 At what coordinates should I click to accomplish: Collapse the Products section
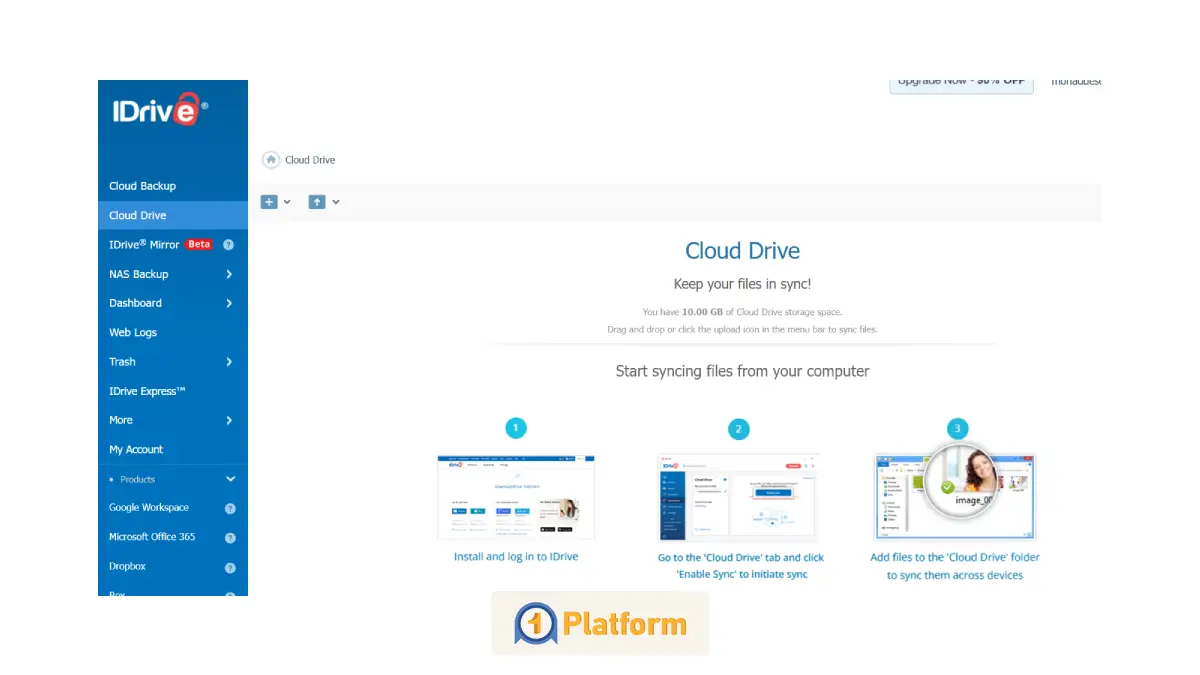click(230, 479)
